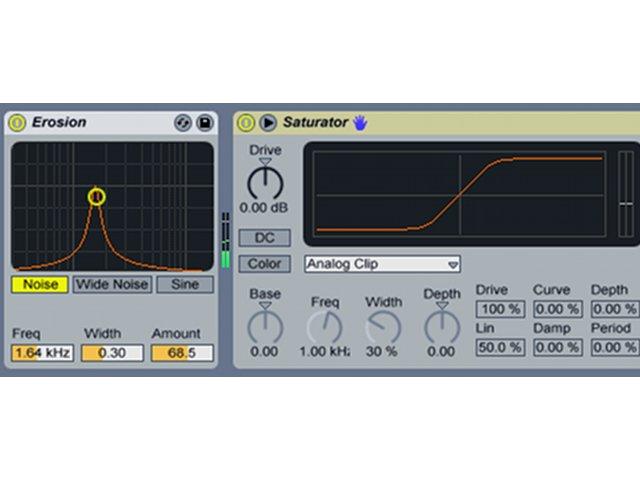
Task: Click the Saturator Drive knob
Action: (265, 183)
